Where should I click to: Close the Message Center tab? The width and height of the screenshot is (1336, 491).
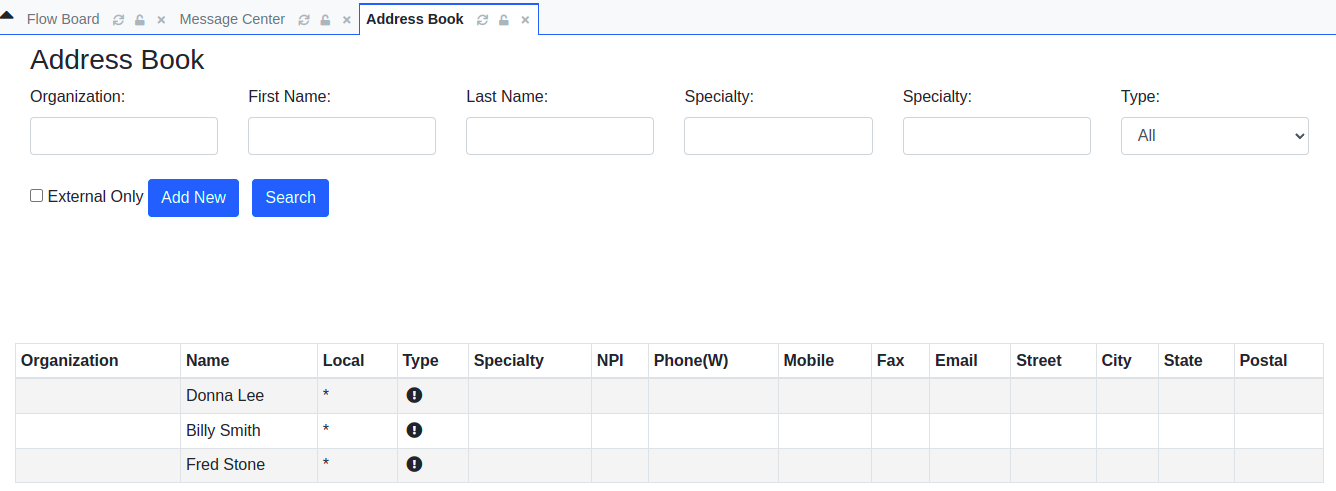click(346, 20)
